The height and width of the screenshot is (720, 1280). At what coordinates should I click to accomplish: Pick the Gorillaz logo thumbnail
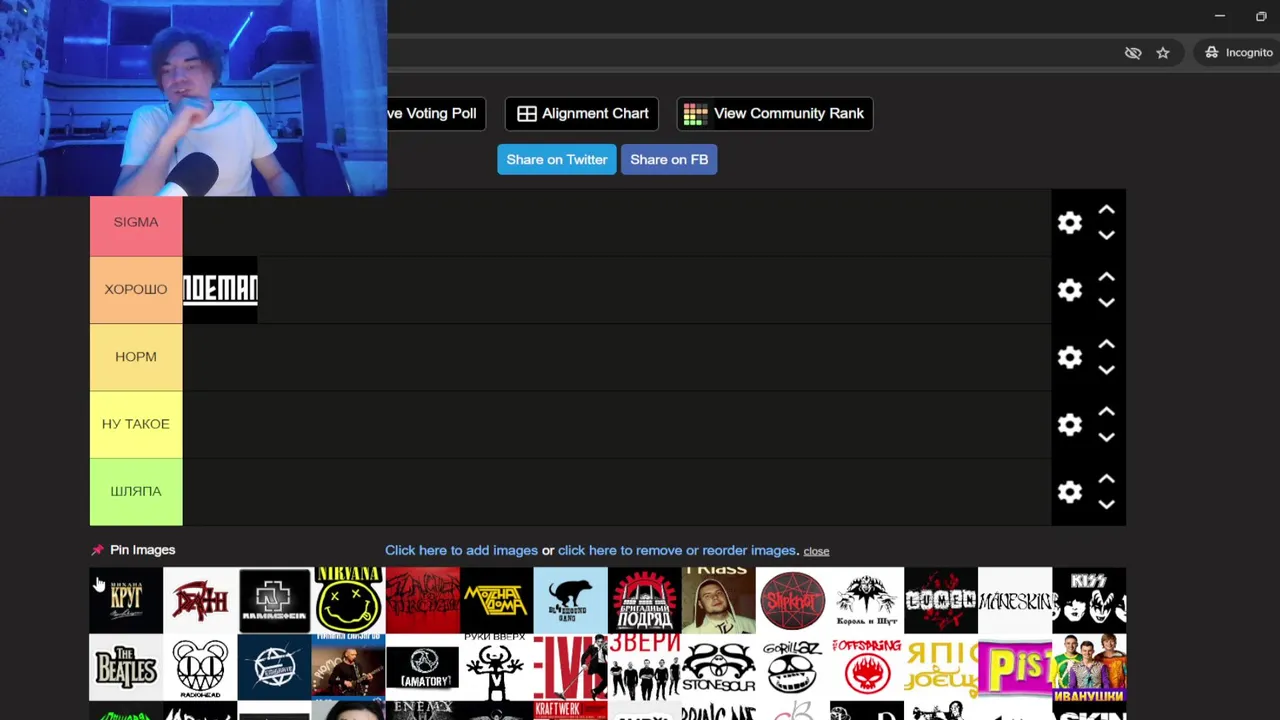pyautogui.click(x=792, y=667)
